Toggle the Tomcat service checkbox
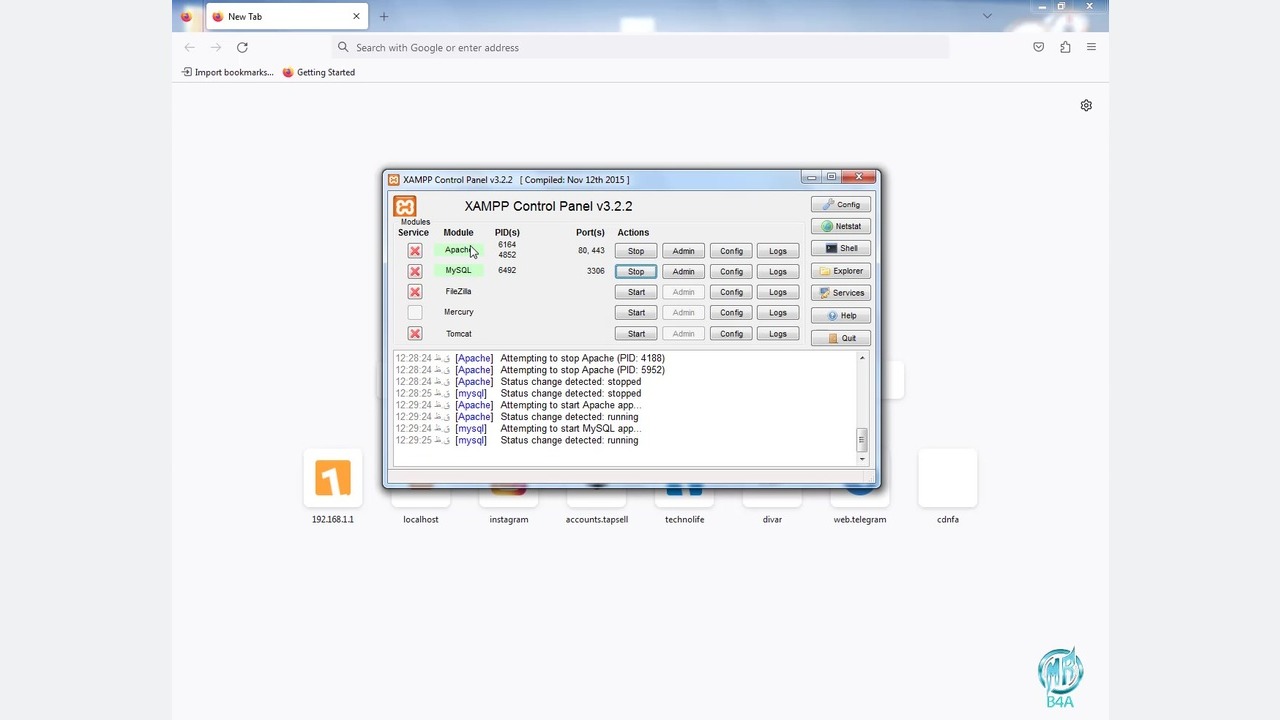Screen dimensions: 1280x720 (415, 334)
